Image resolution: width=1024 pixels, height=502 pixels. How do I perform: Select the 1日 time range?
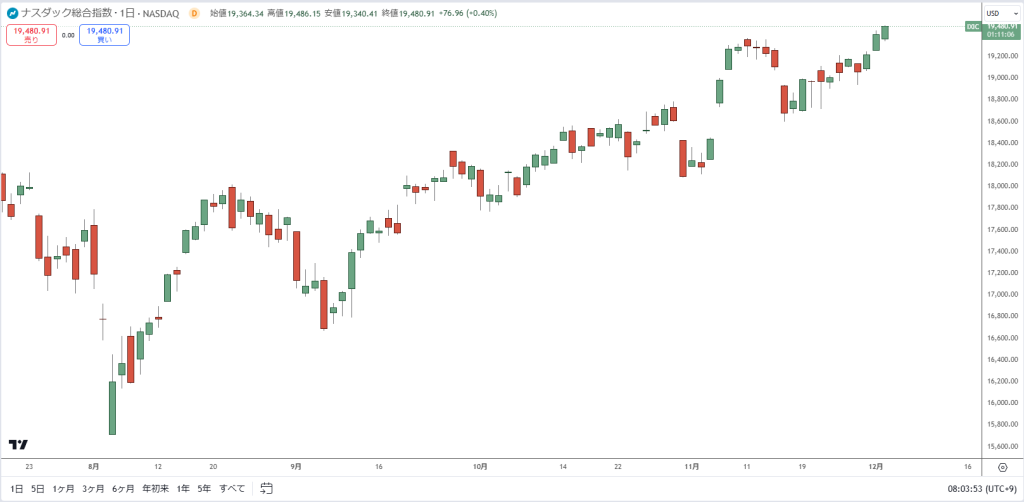[17, 488]
